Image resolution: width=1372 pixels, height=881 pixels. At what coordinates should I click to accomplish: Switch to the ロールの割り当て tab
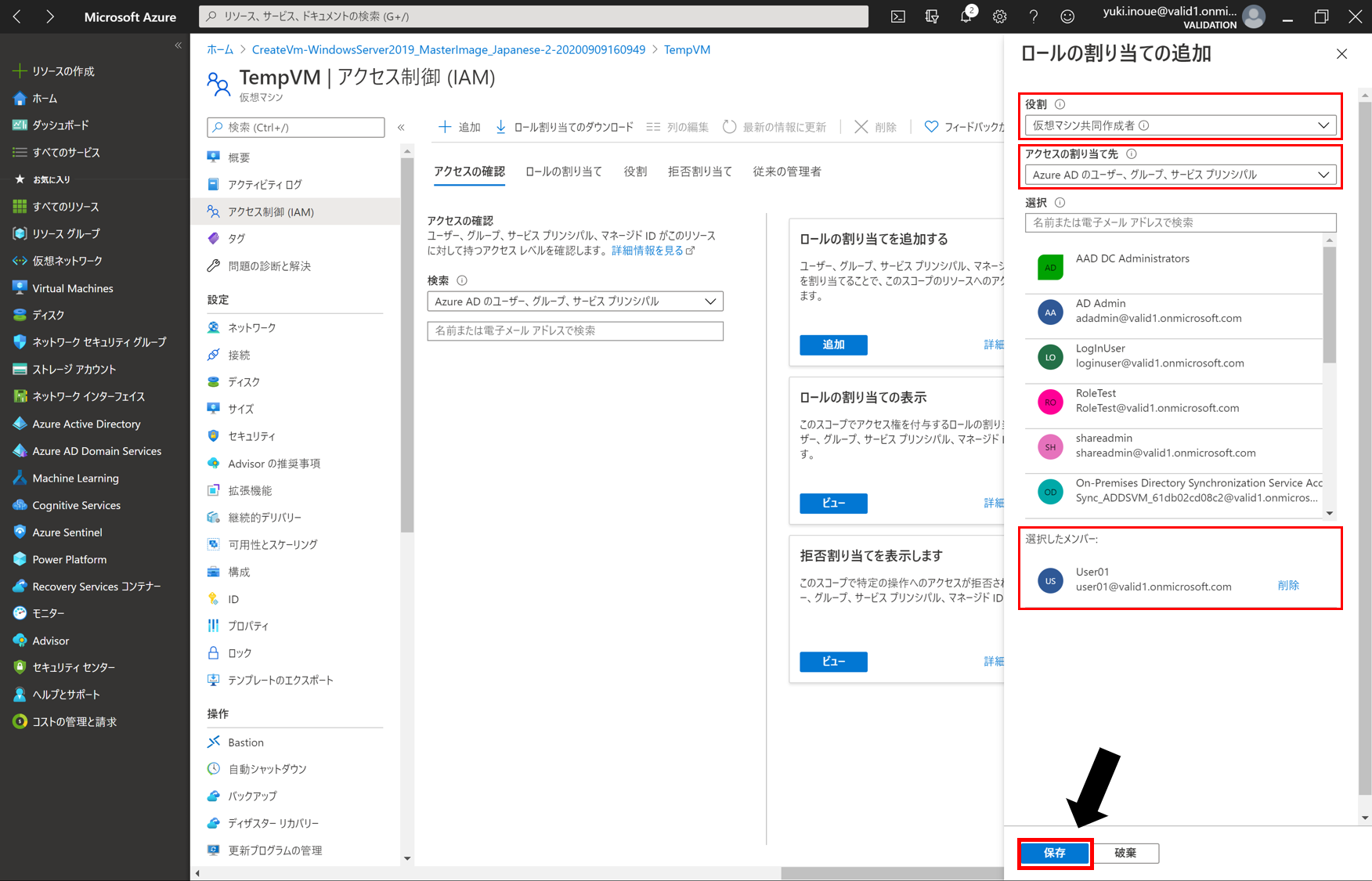[564, 172]
